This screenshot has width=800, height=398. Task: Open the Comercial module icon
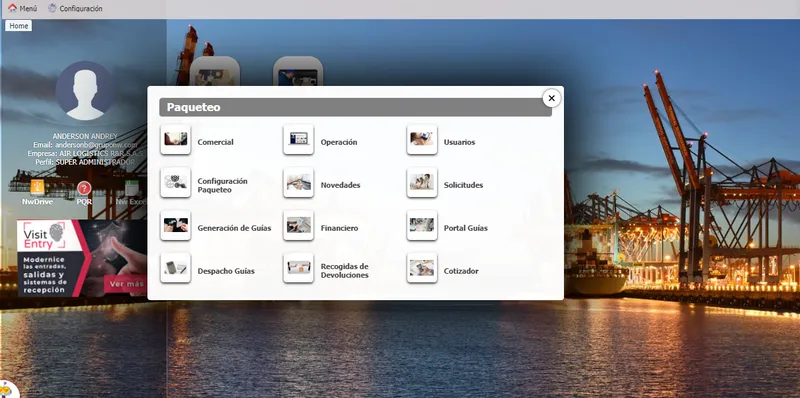[x=176, y=139]
